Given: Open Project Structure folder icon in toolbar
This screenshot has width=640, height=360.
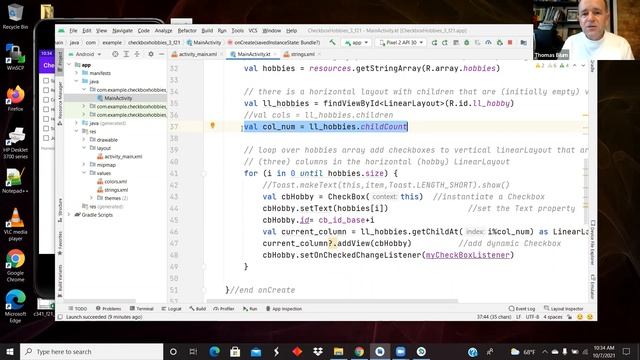Looking at the screenshot, I should 524,42.
